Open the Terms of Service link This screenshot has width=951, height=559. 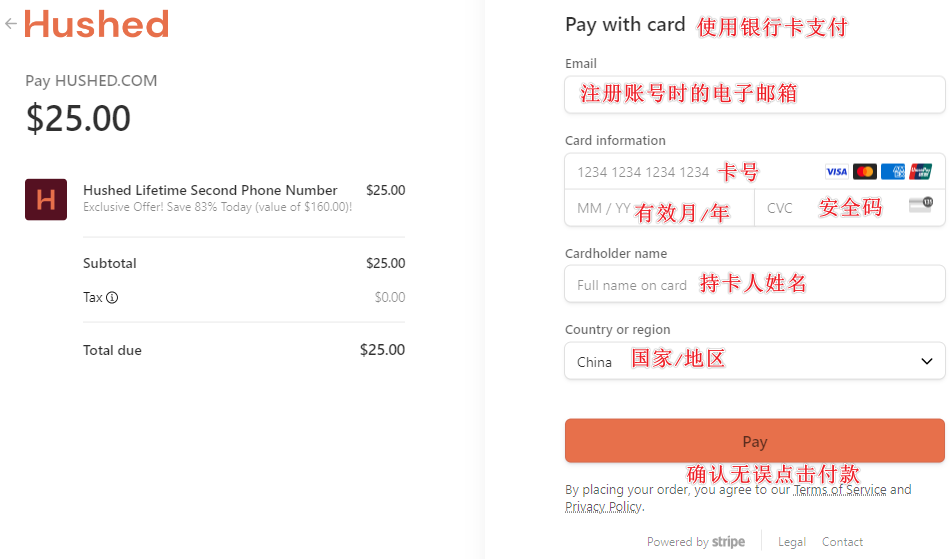point(840,490)
